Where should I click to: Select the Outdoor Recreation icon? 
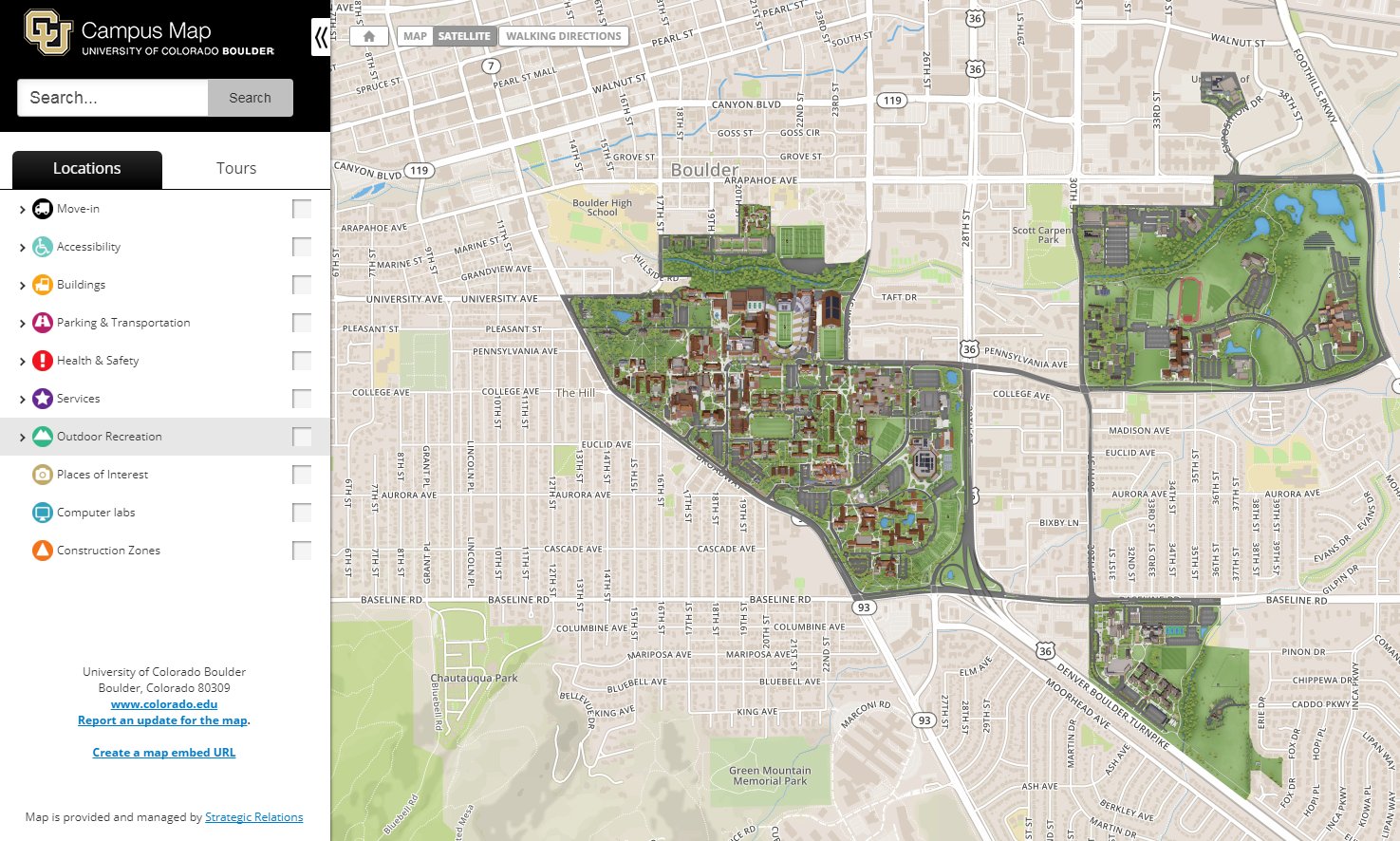pyautogui.click(x=40, y=436)
